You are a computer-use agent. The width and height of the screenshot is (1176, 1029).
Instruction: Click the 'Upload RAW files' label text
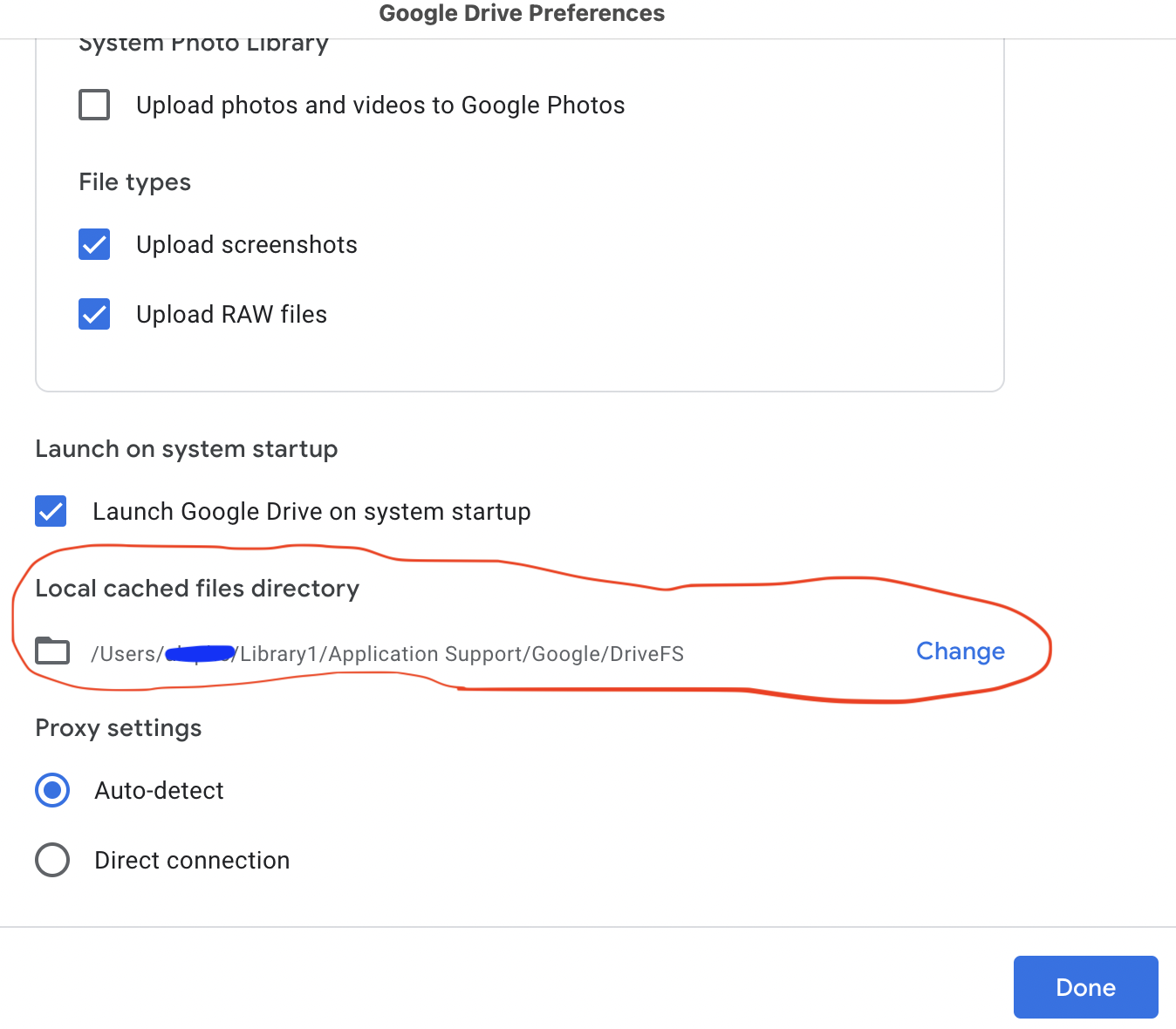click(x=231, y=315)
